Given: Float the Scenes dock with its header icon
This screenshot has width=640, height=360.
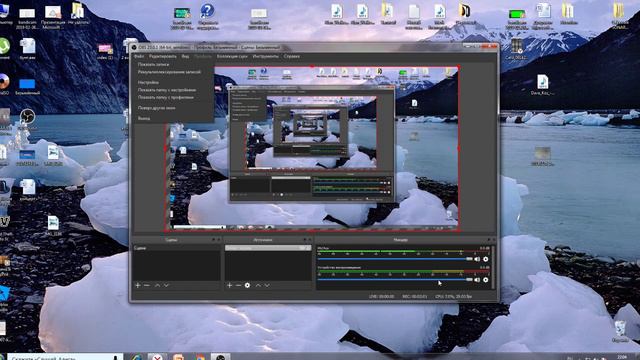Looking at the screenshot, I should 213,240.
